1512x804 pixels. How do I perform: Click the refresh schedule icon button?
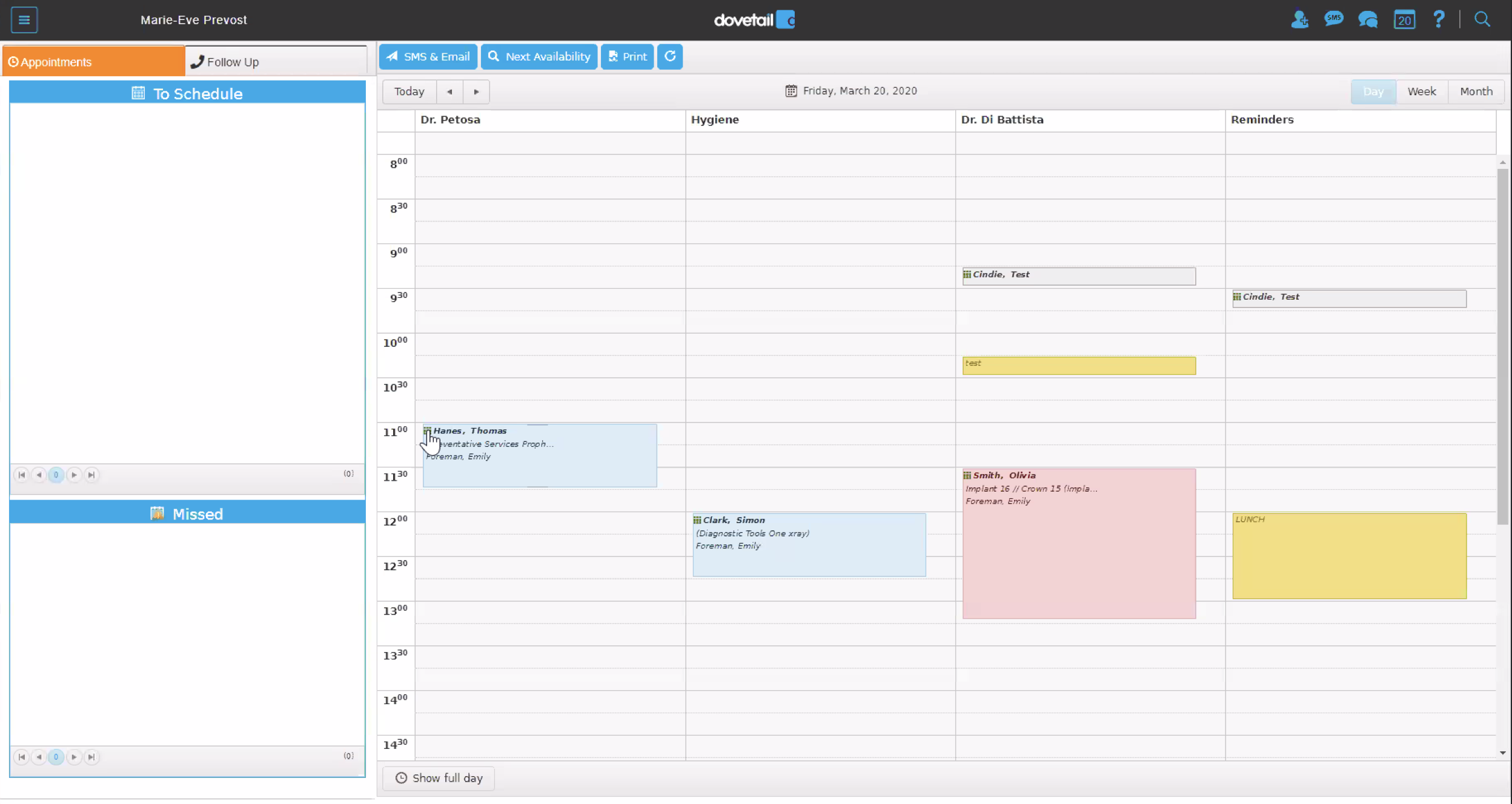click(670, 56)
